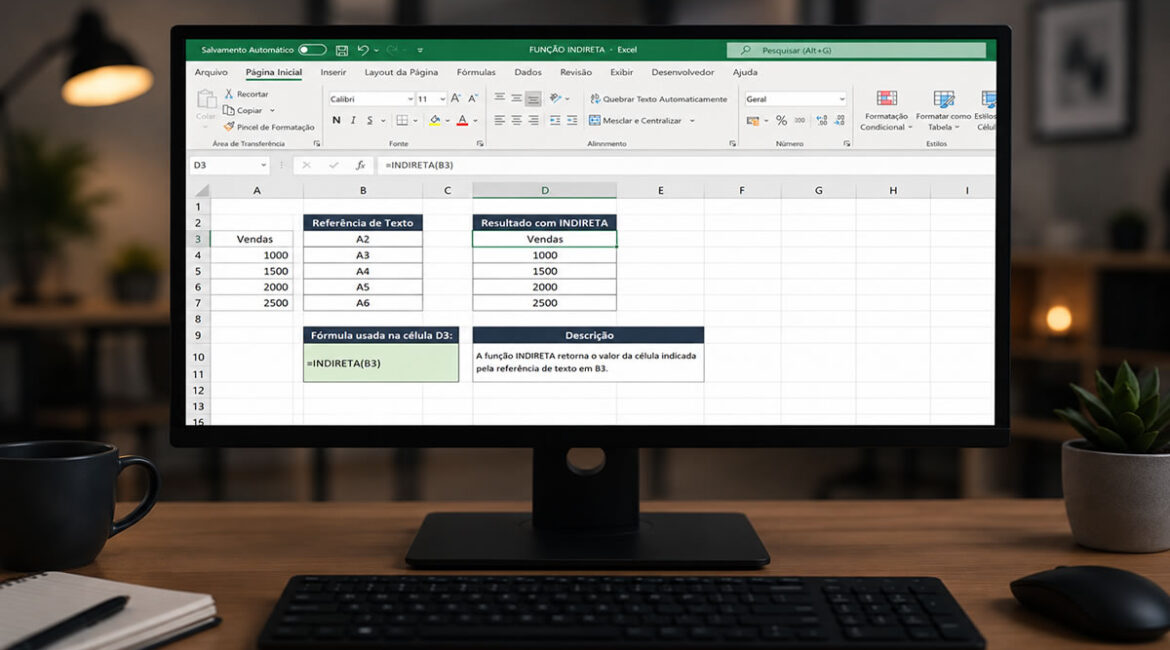Click the Decrease Decimal icon
The image size is (1170, 650).
(839, 120)
